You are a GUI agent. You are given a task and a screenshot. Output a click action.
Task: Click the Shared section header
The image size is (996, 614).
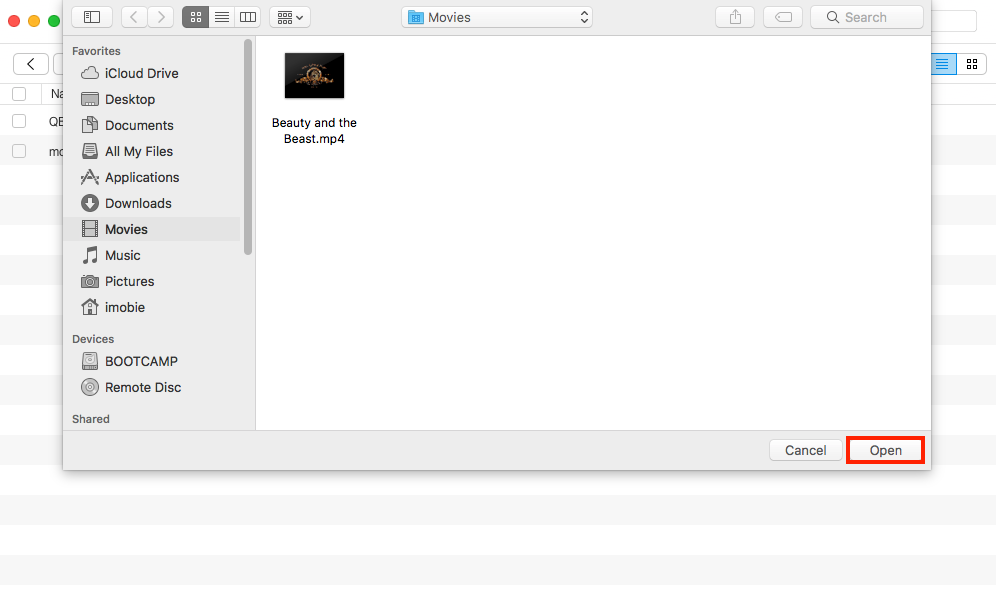click(x=91, y=419)
